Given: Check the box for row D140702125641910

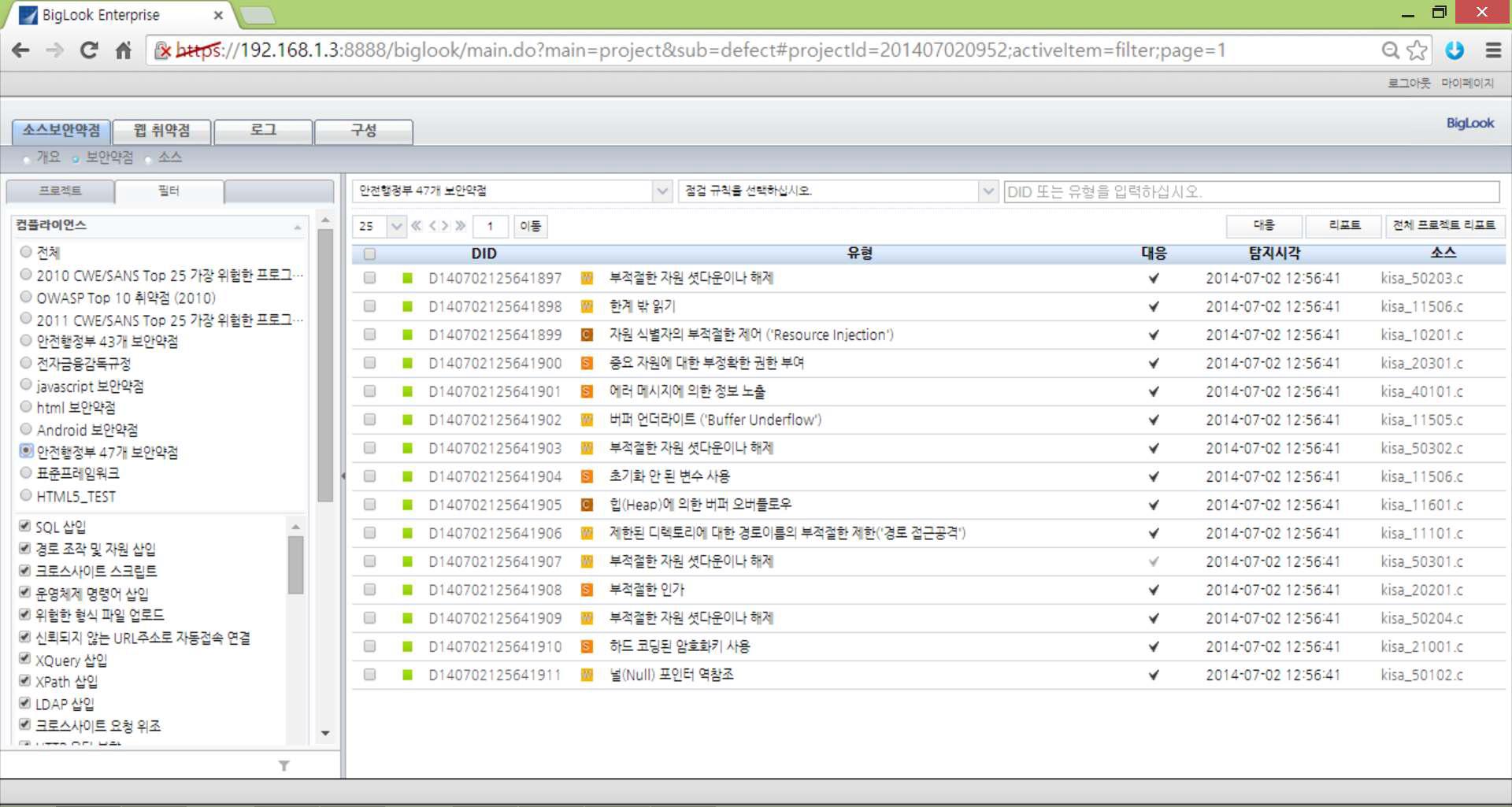Looking at the screenshot, I should [369, 646].
